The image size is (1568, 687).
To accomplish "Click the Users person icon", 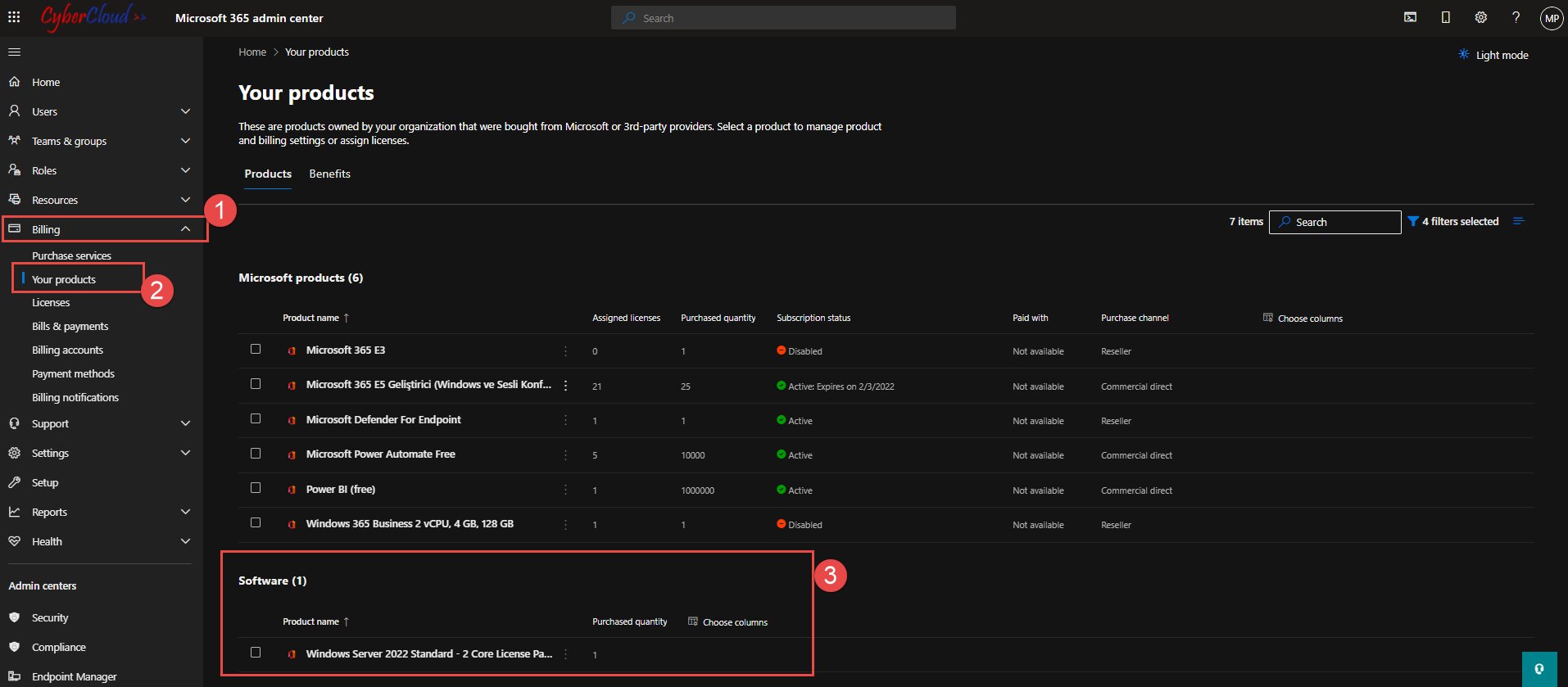I will [14, 111].
